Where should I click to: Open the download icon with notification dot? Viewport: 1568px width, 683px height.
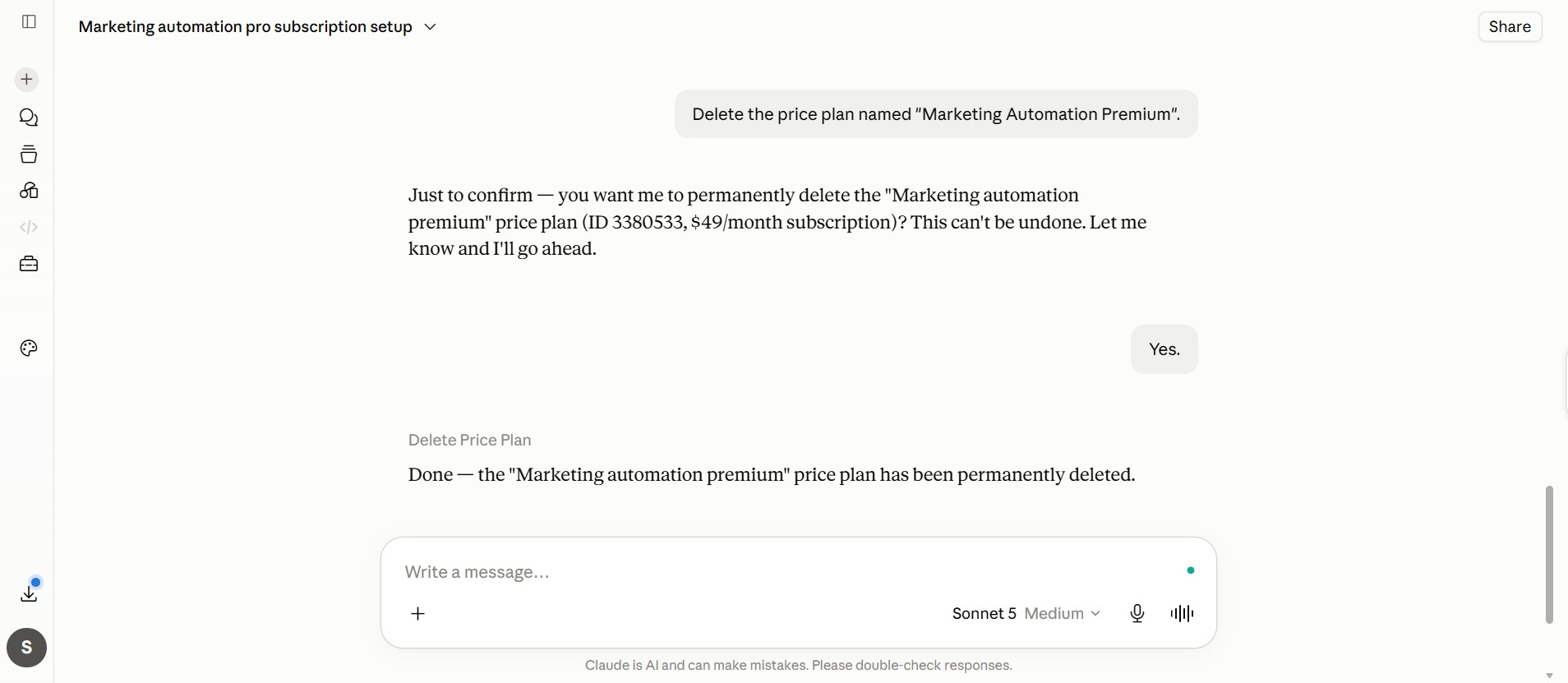tap(29, 592)
